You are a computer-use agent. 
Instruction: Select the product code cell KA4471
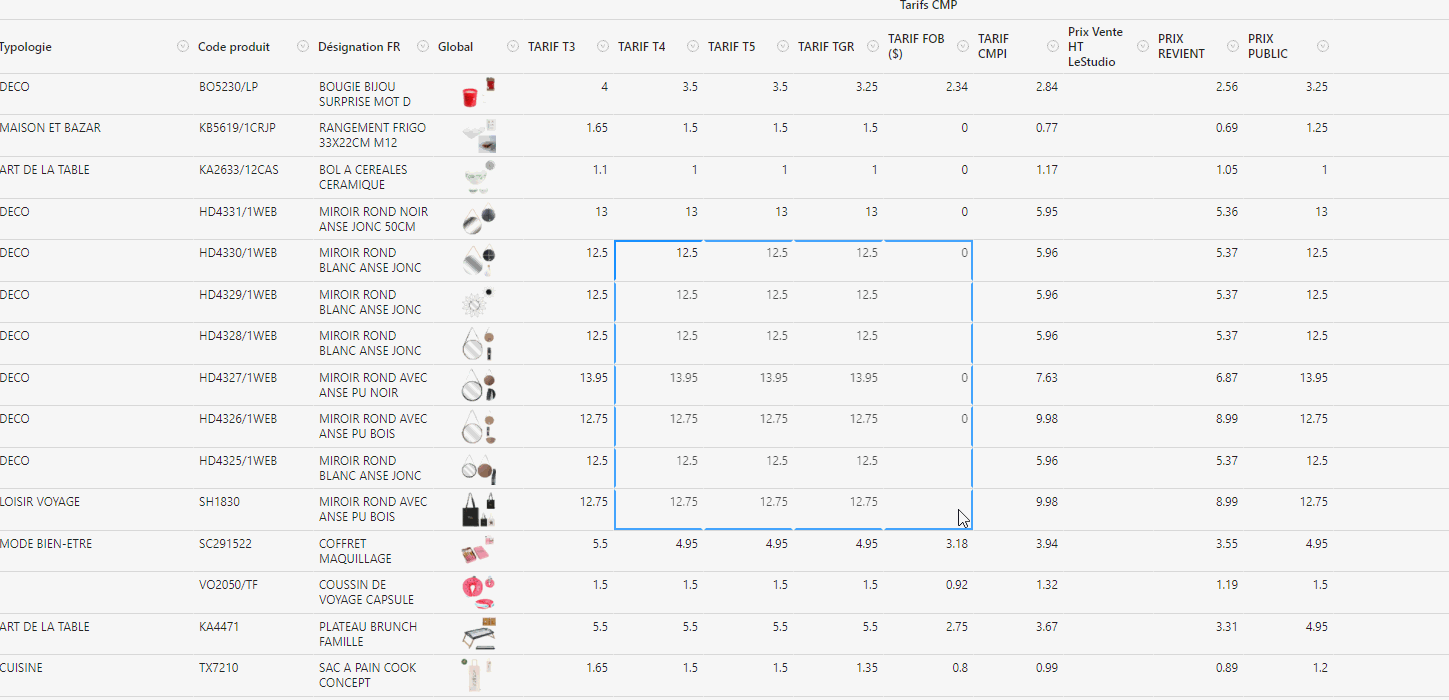[x=218, y=627]
